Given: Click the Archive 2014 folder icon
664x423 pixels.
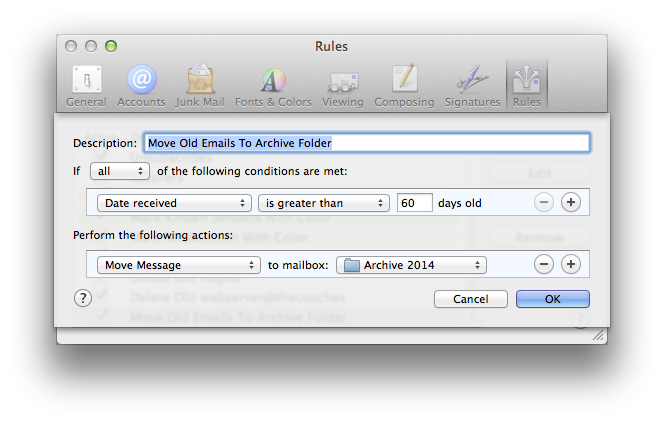Looking at the screenshot, I should (351, 265).
